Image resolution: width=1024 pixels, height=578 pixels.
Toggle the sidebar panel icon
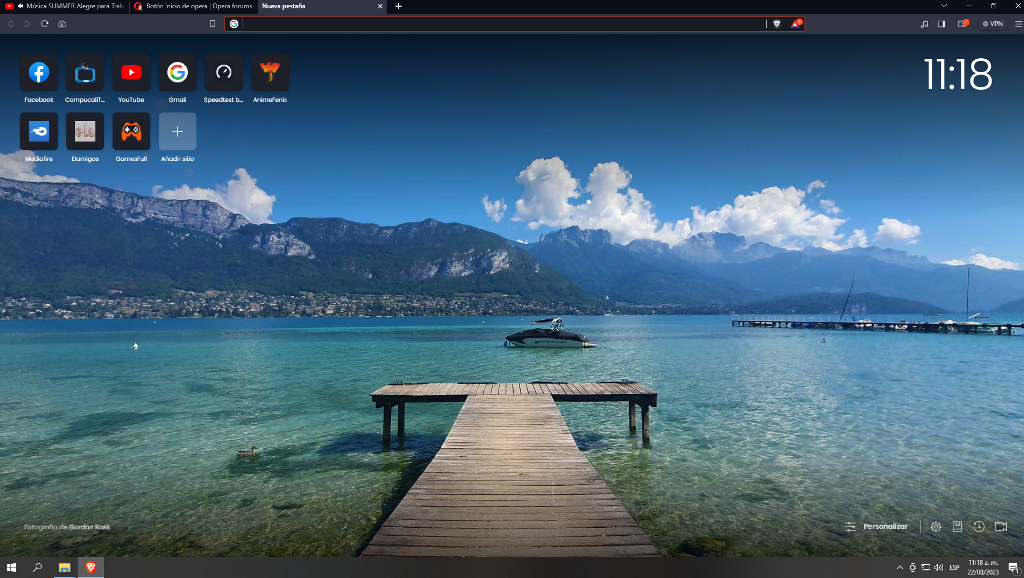941,23
